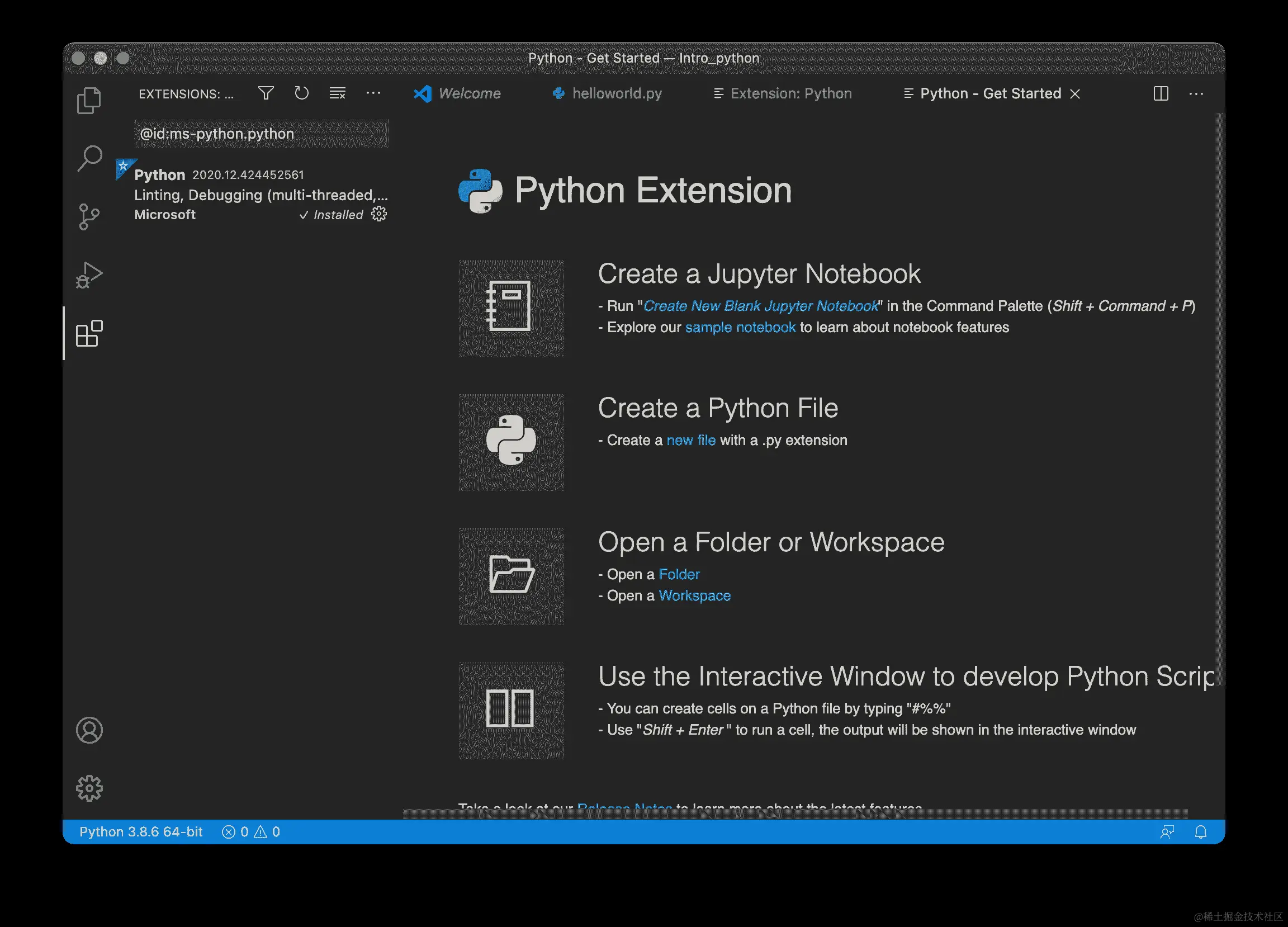
Task: Open notifications bell in status bar
Action: coord(1201,832)
